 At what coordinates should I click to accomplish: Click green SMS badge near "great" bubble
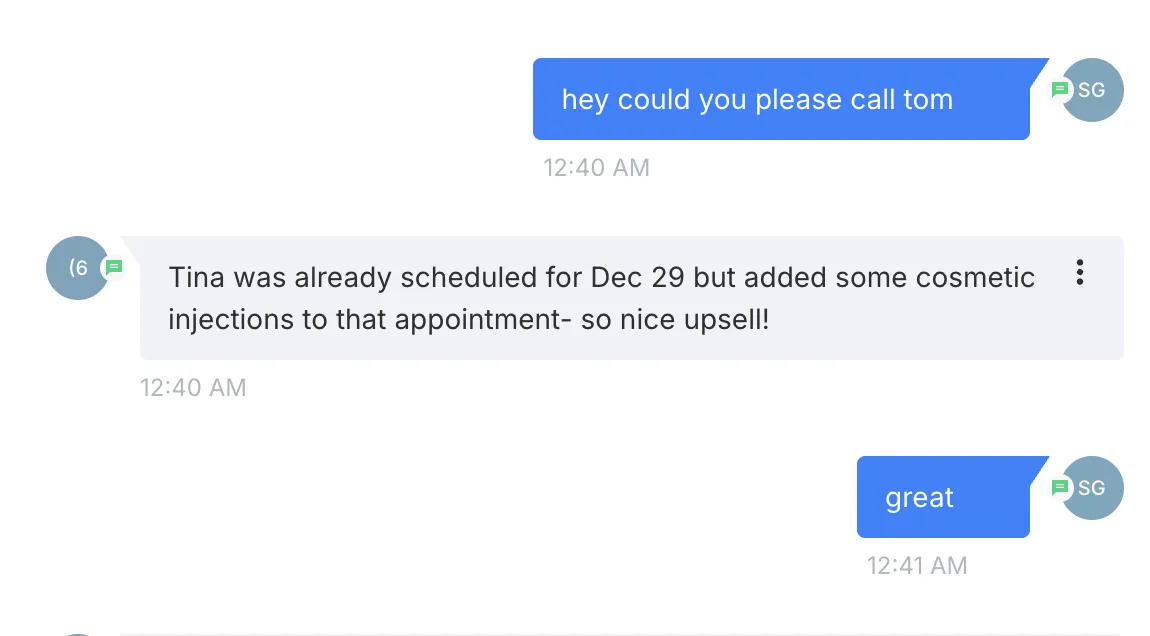1059,487
